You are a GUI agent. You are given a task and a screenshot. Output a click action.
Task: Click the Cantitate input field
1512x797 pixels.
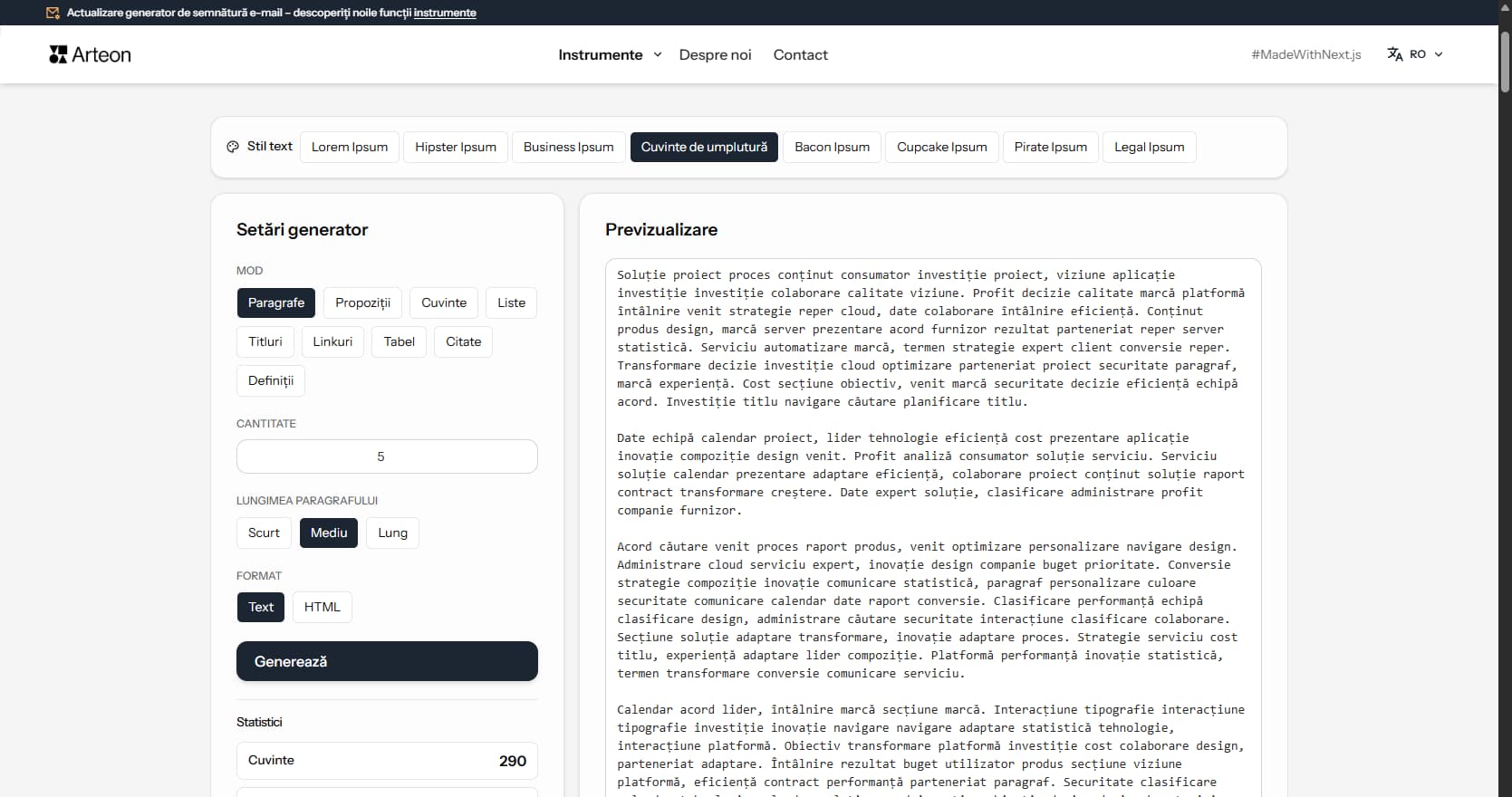pyautogui.click(x=387, y=456)
